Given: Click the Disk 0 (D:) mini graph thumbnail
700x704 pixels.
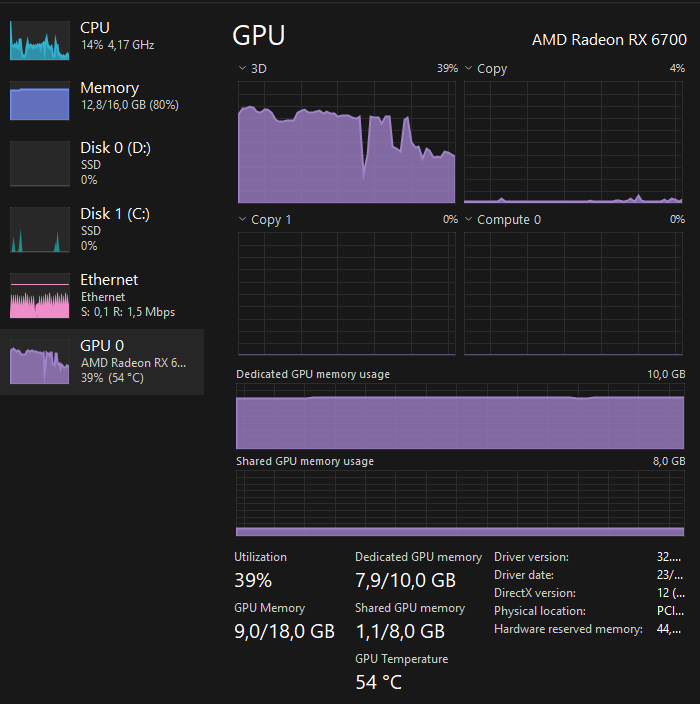Looking at the screenshot, I should (x=40, y=163).
